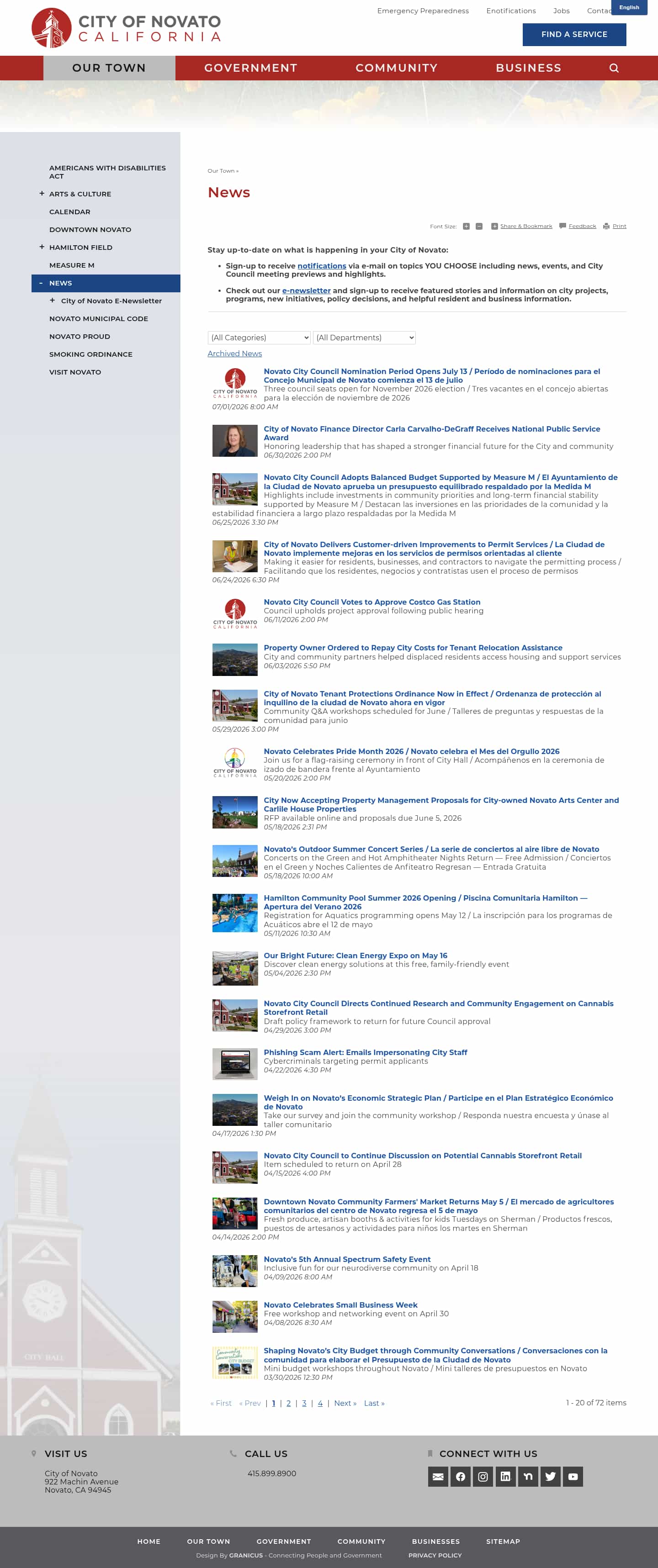This screenshot has width=658, height=1568.
Task: Expand City of Novato E-Newsletter item
Action: (53, 301)
